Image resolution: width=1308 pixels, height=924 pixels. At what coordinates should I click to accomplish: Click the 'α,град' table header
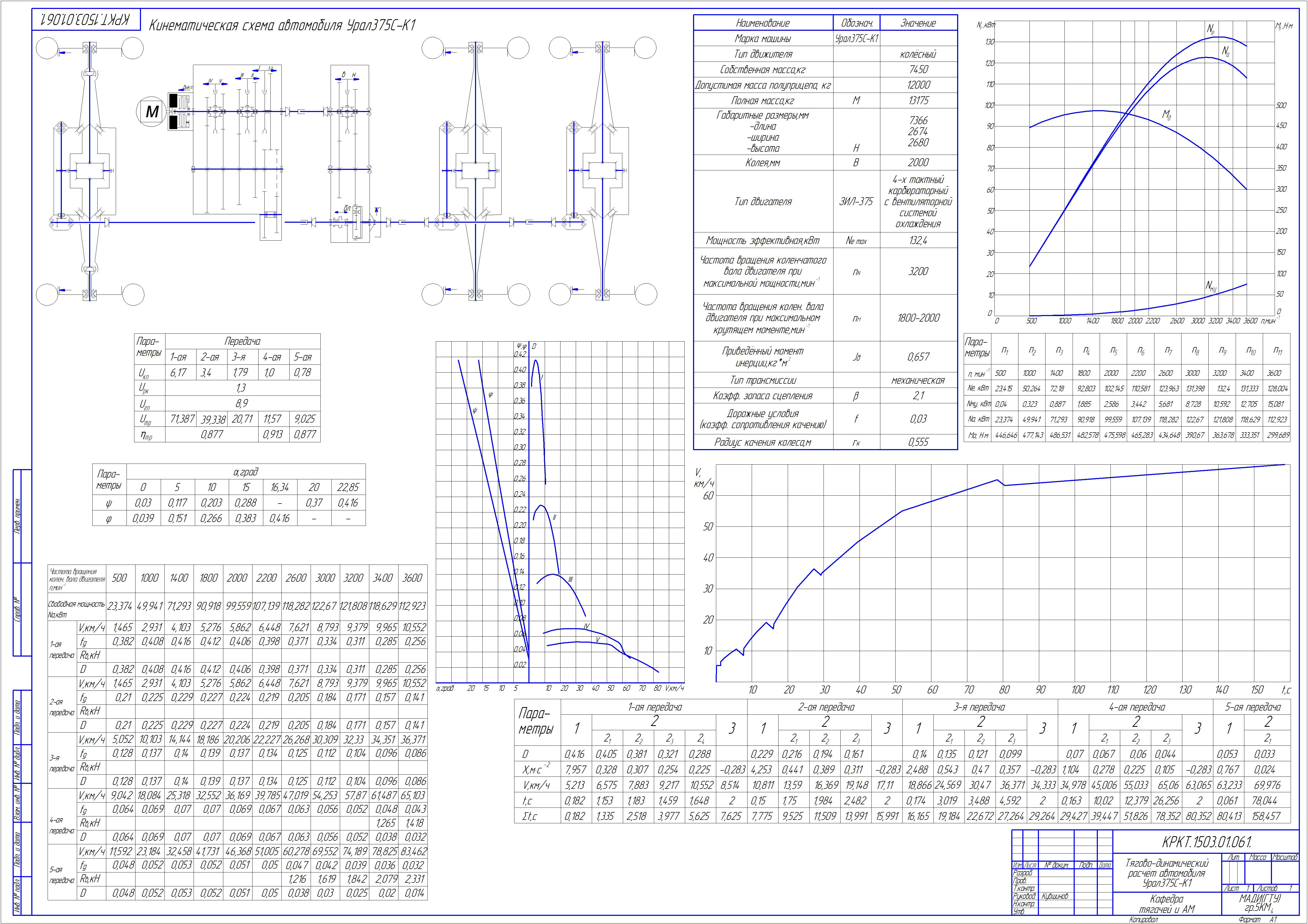[246, 472]
